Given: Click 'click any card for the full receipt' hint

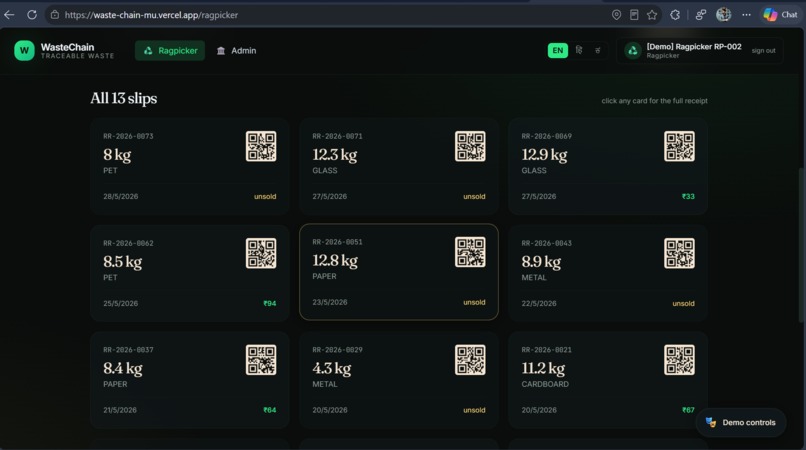Looking at the screenshot, I should click(654, 101).
